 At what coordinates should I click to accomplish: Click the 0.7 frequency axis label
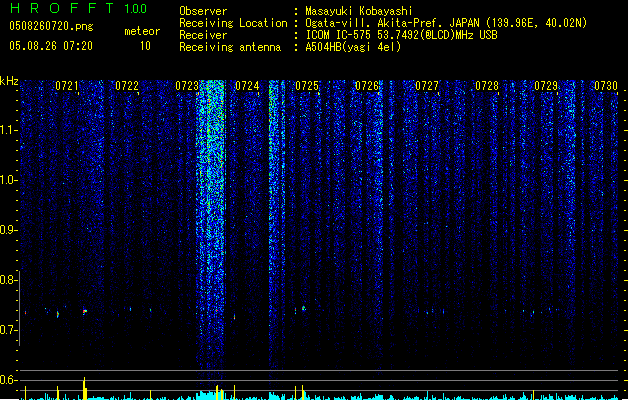[x=8, y=330]
